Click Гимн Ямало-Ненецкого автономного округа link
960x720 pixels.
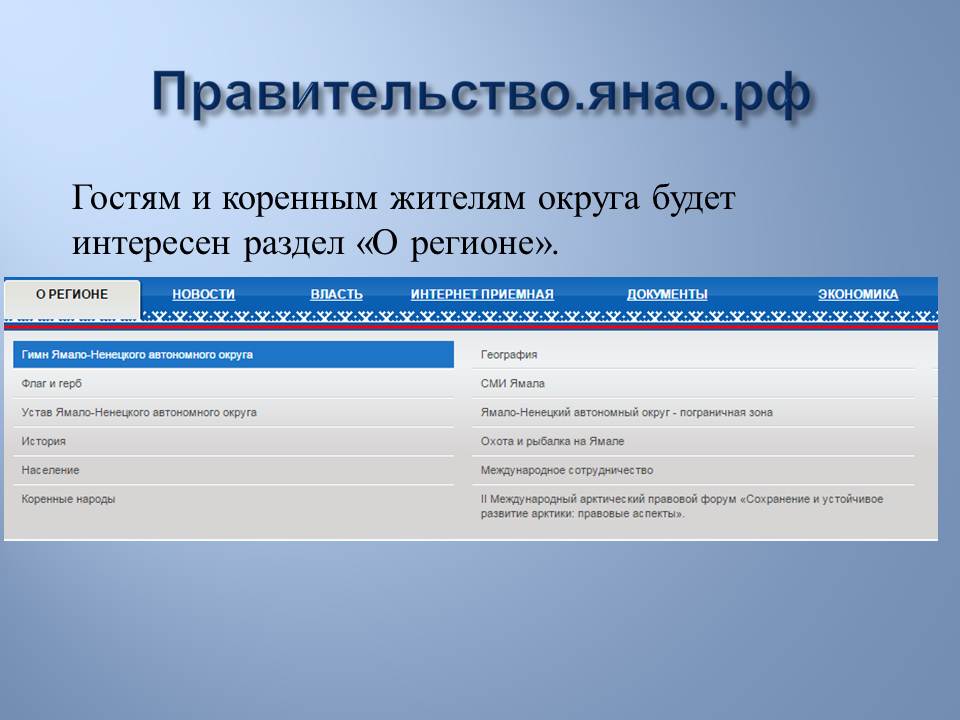tap(233, 354)
